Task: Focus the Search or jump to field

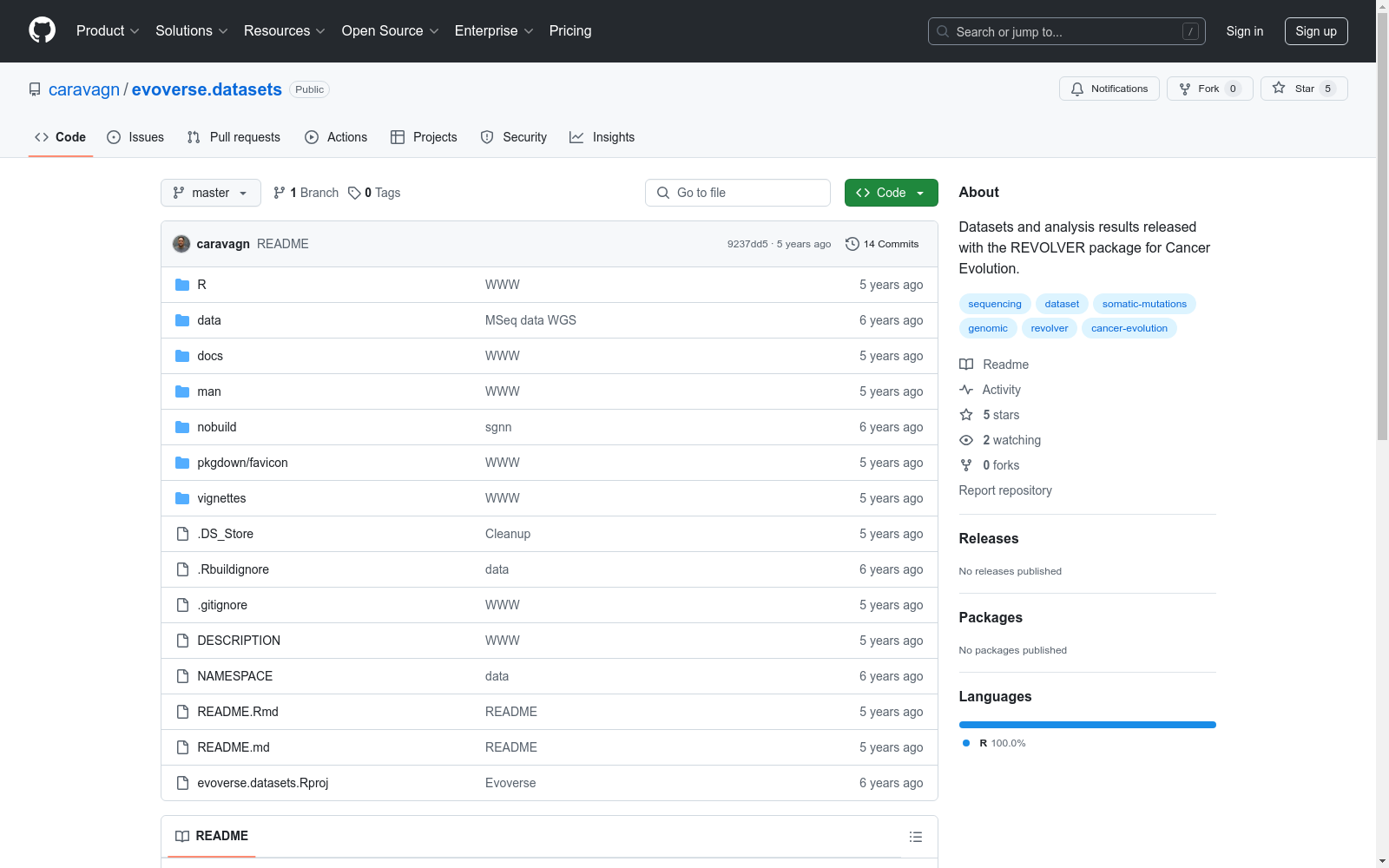Action: click(1067, 31)
